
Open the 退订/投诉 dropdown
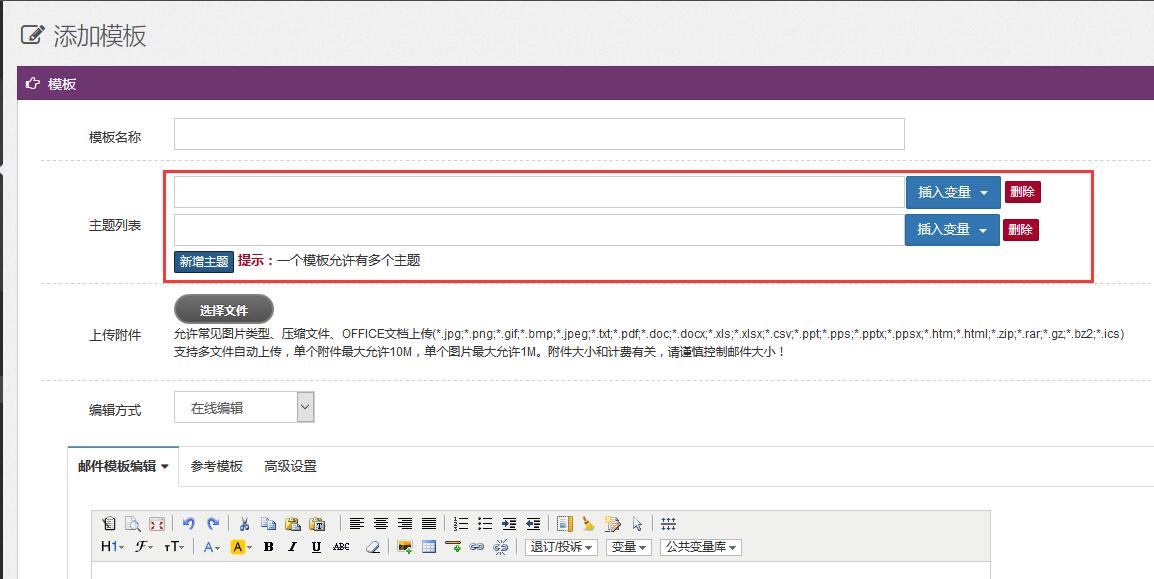click(561, 547)
